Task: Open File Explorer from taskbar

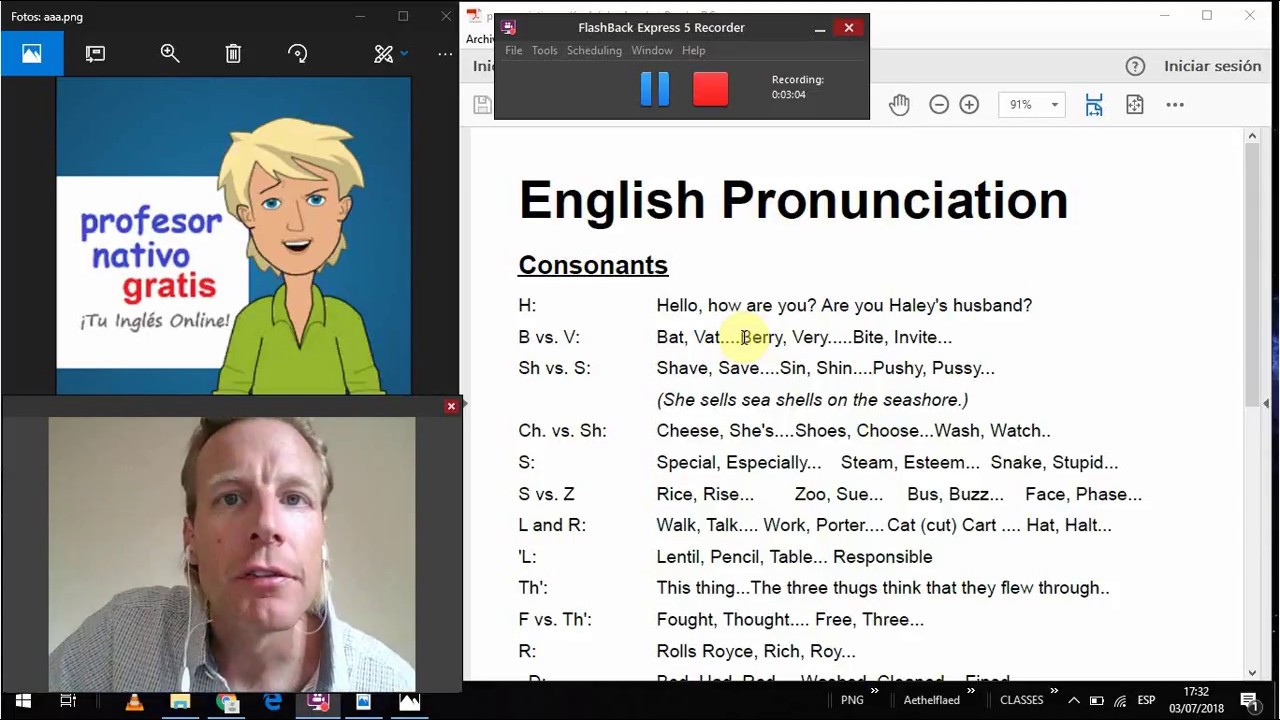Action: (180, 701)
